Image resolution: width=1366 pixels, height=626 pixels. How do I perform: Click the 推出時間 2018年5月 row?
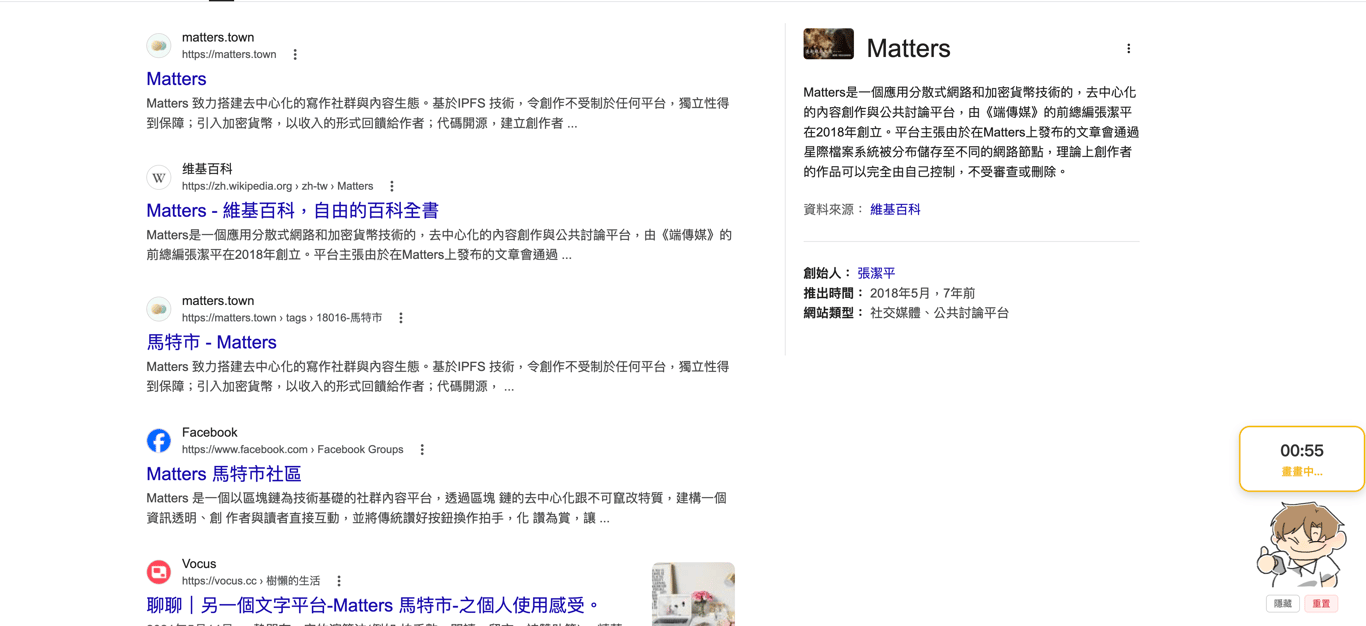point(889,293)
